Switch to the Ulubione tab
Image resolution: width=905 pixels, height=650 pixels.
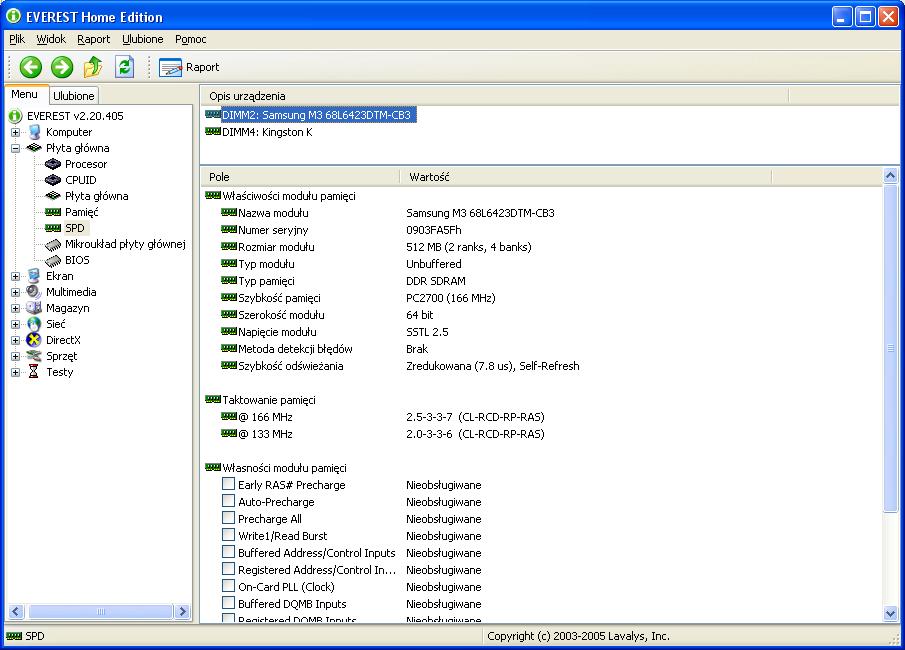pos(73,96)
